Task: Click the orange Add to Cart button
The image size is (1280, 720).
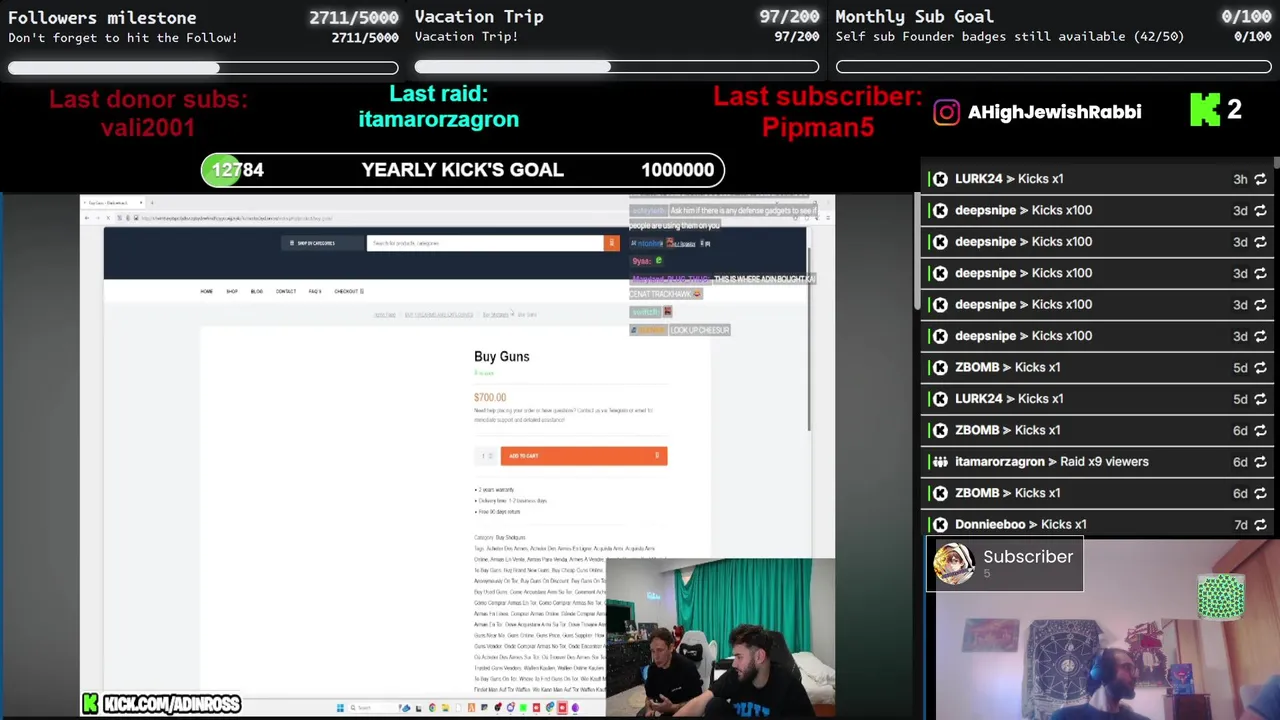Action: (584, 456)
